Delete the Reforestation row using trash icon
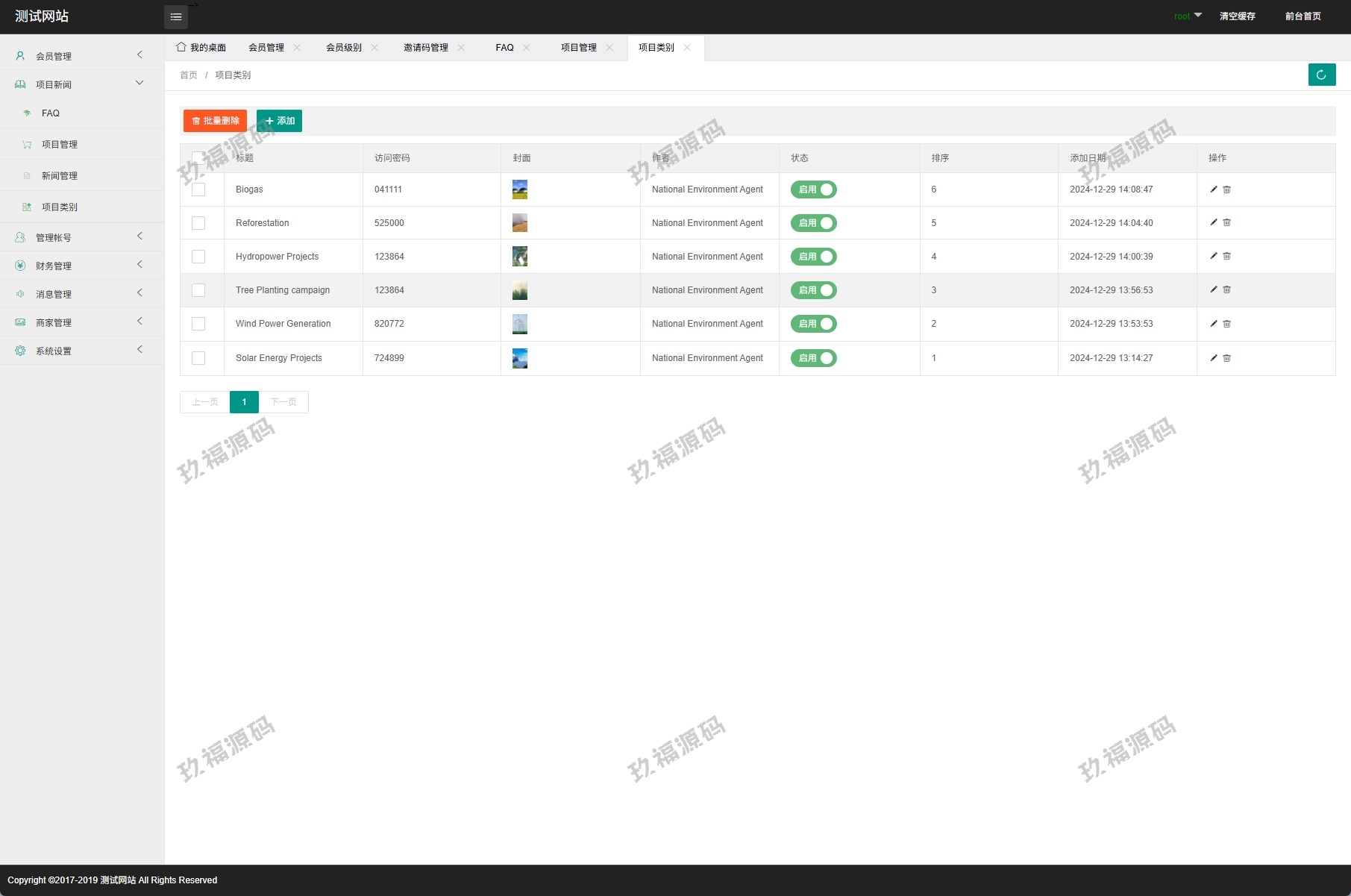Screen dimensions: 1351x896 [1226, 223]
